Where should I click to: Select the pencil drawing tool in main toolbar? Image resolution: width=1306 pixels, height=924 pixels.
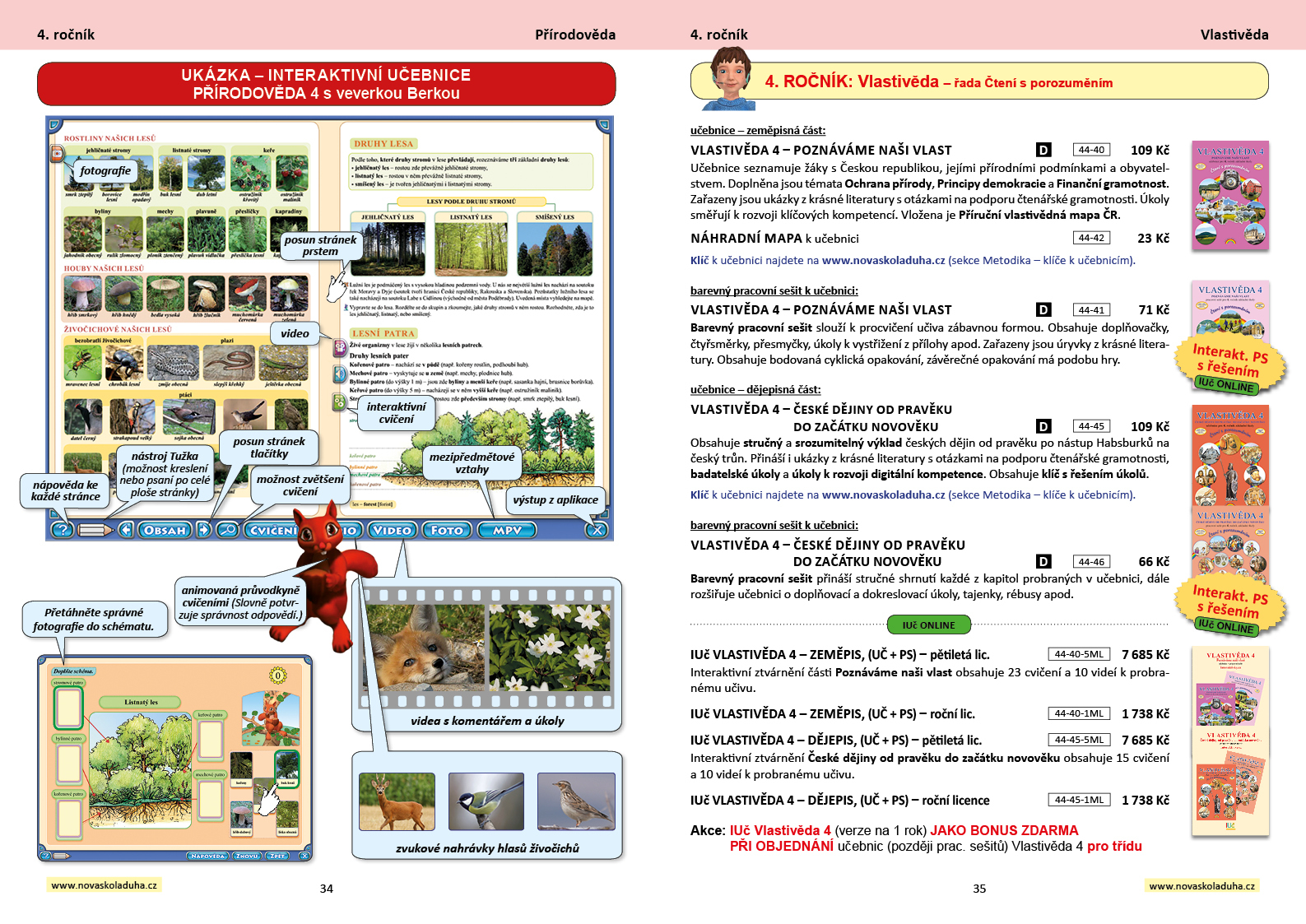95,530
